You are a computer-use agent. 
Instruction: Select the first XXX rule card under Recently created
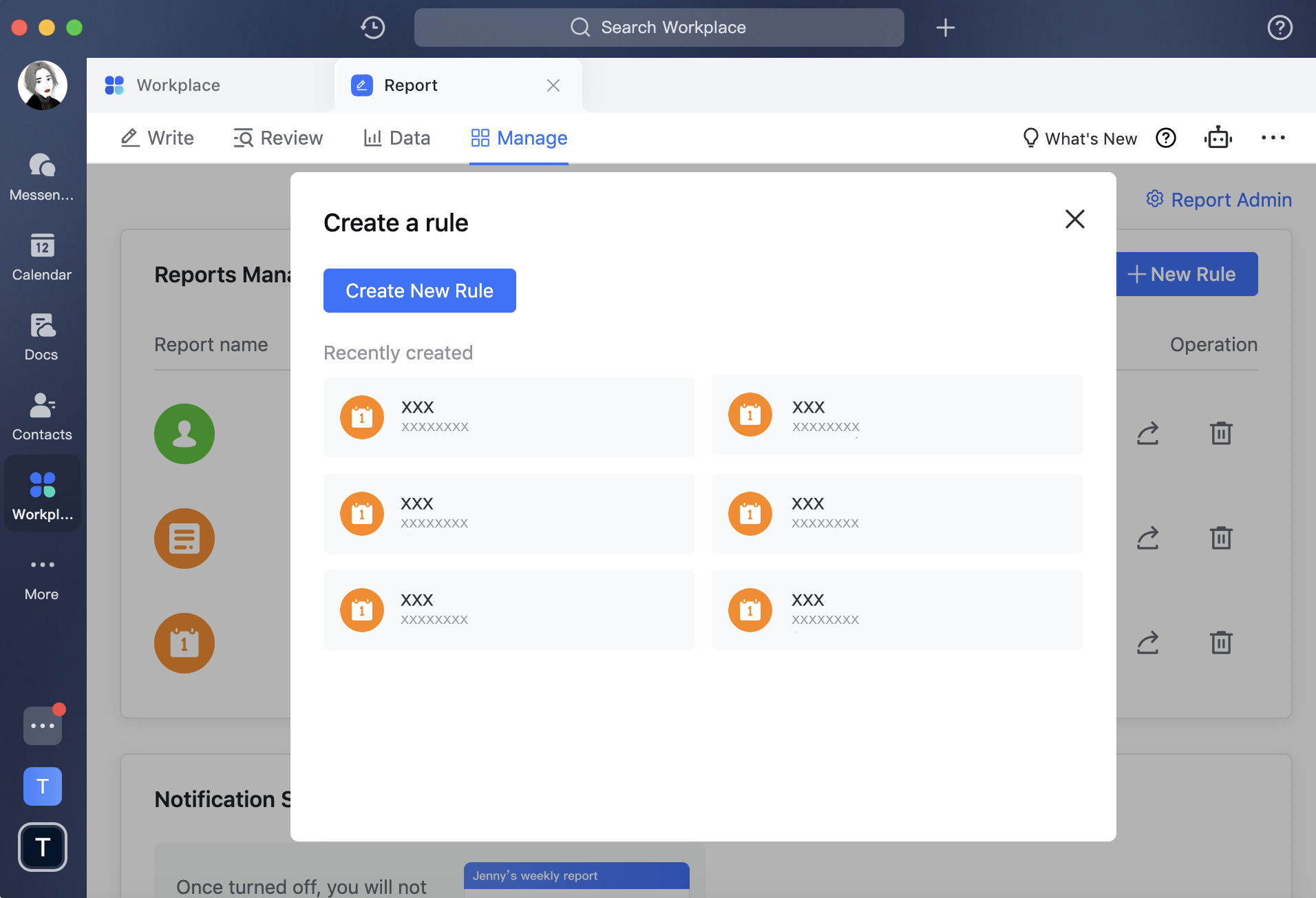[509, 417]
